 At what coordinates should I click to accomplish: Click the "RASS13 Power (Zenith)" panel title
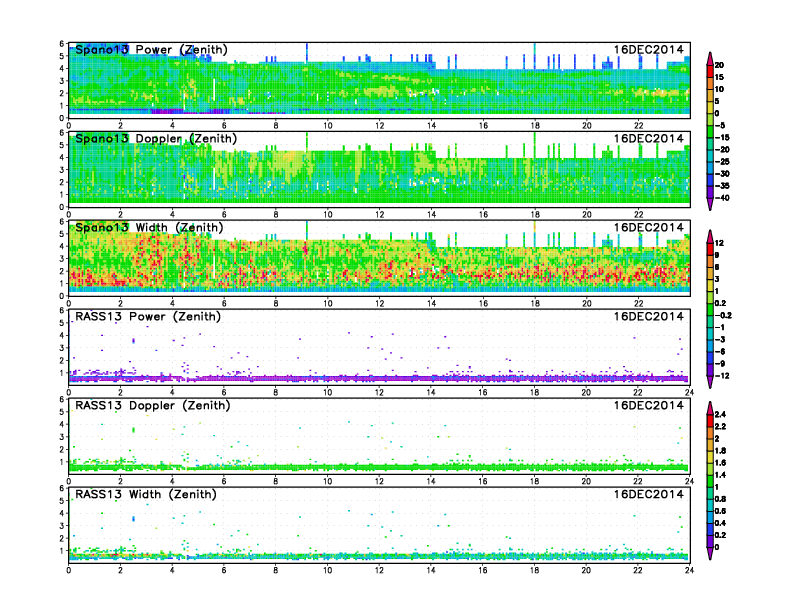148,317
